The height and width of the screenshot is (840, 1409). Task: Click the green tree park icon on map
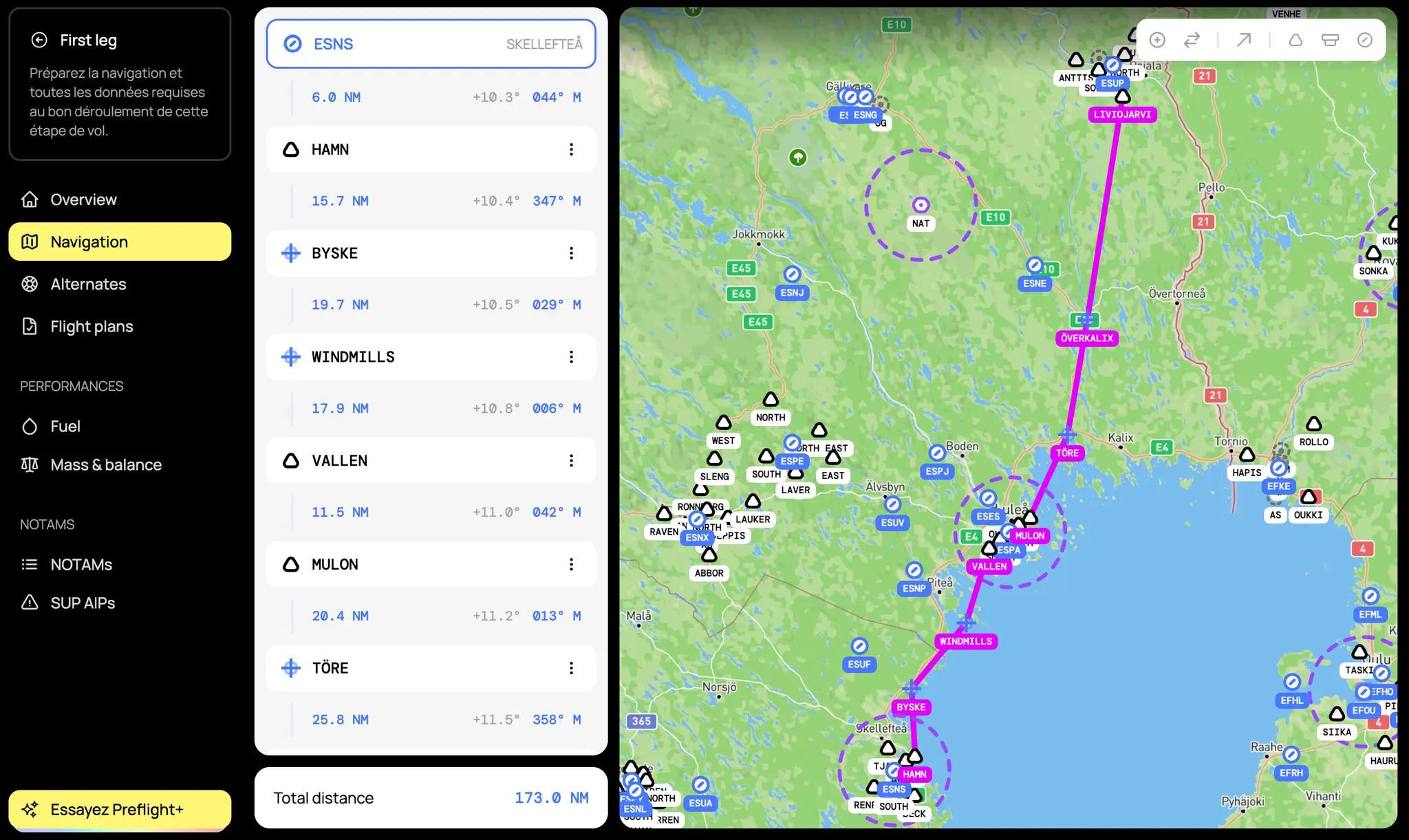pyautogui.click(x=797, y=158)
